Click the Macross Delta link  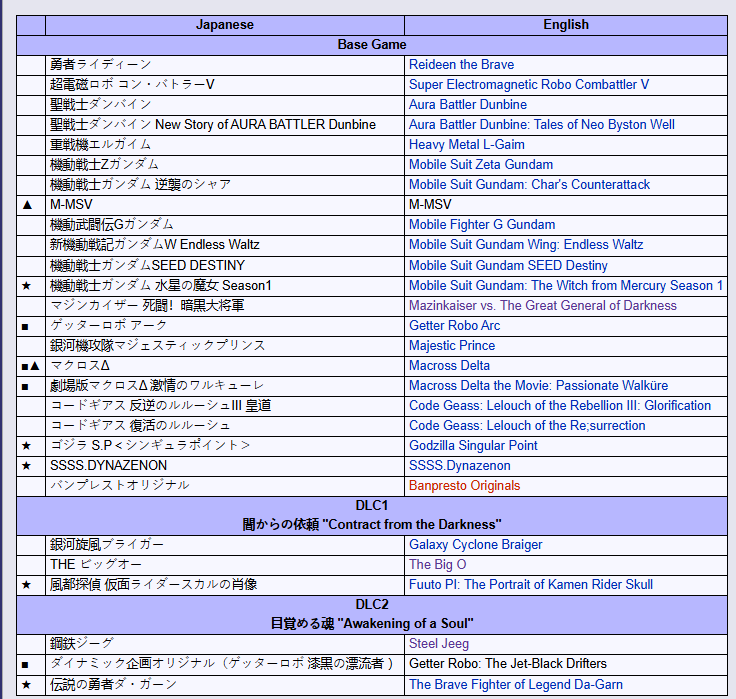(x=449, y=366)
